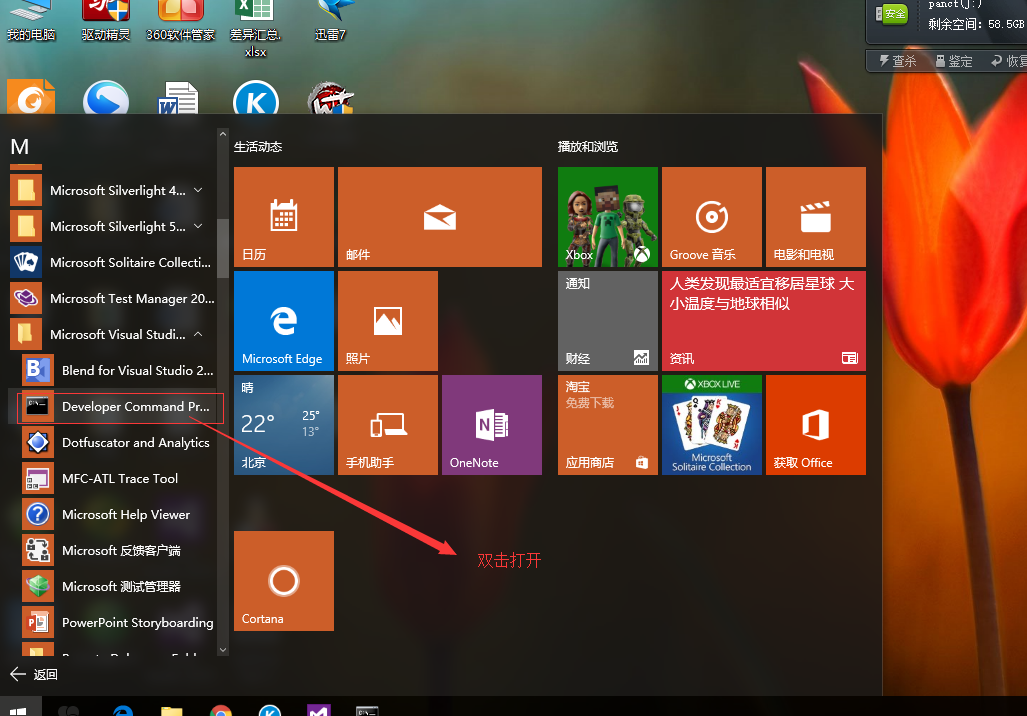The image size is (1027, 716).
Task: Open Microsoft Test Manager app entry
Action: point(113,299)
